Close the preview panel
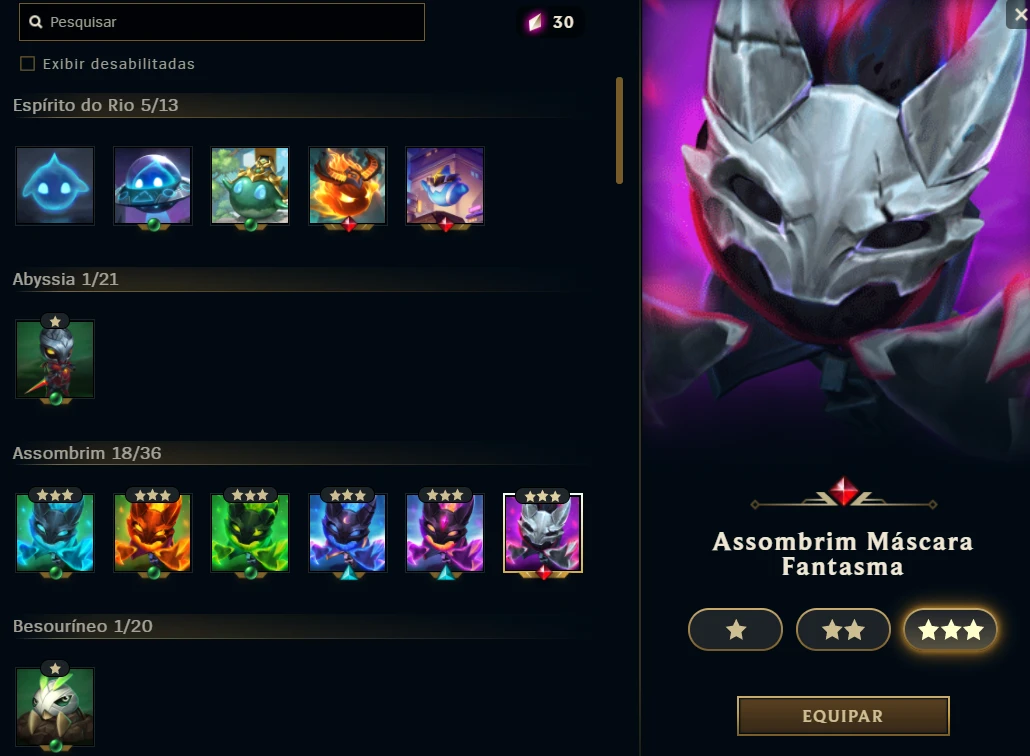Image resolution: width=1030 pixels, height=756 pixels. pyautogui.click(x=1019, y=14)
